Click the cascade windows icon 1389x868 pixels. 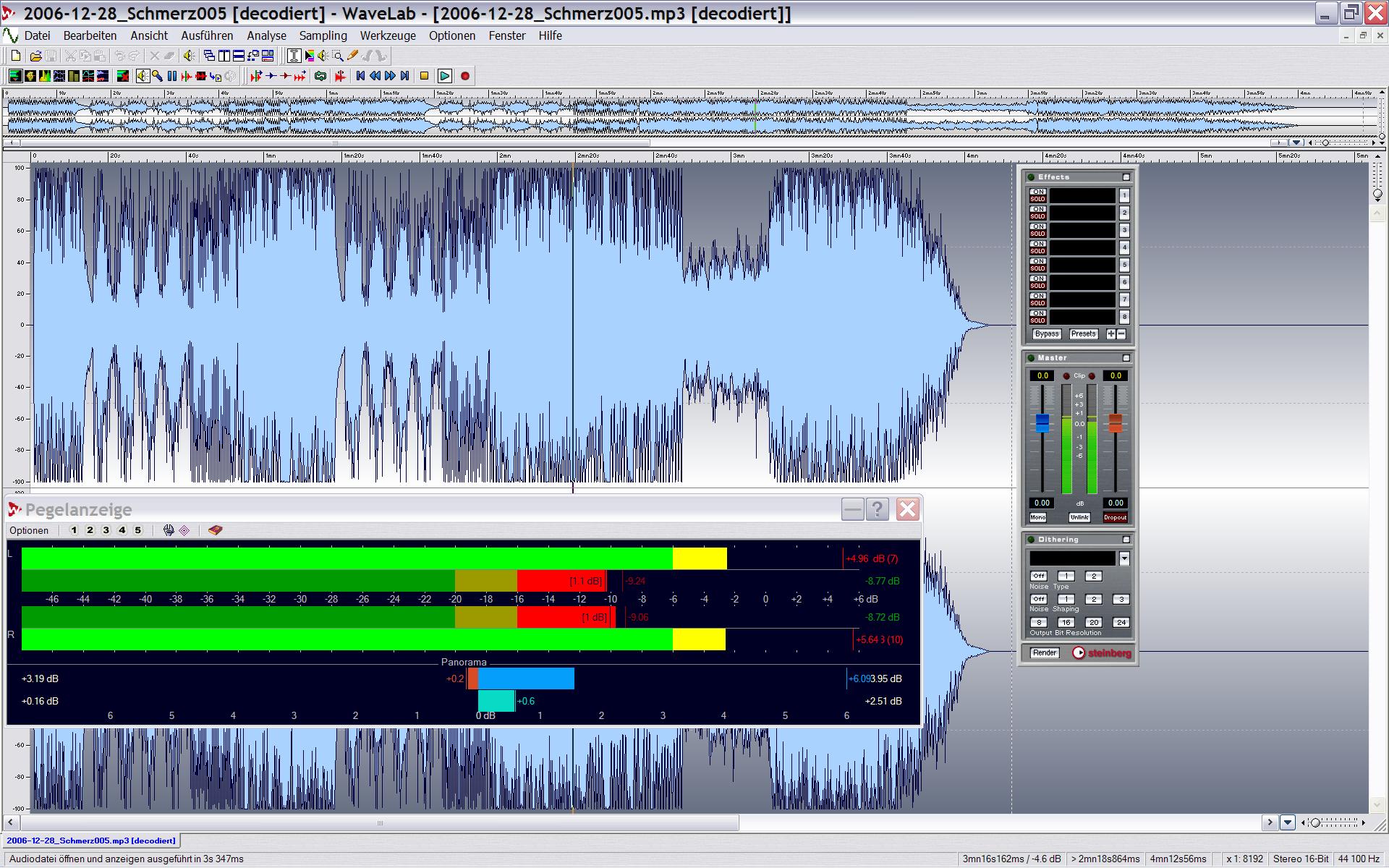pyautogui.click(x=209, y=56)
